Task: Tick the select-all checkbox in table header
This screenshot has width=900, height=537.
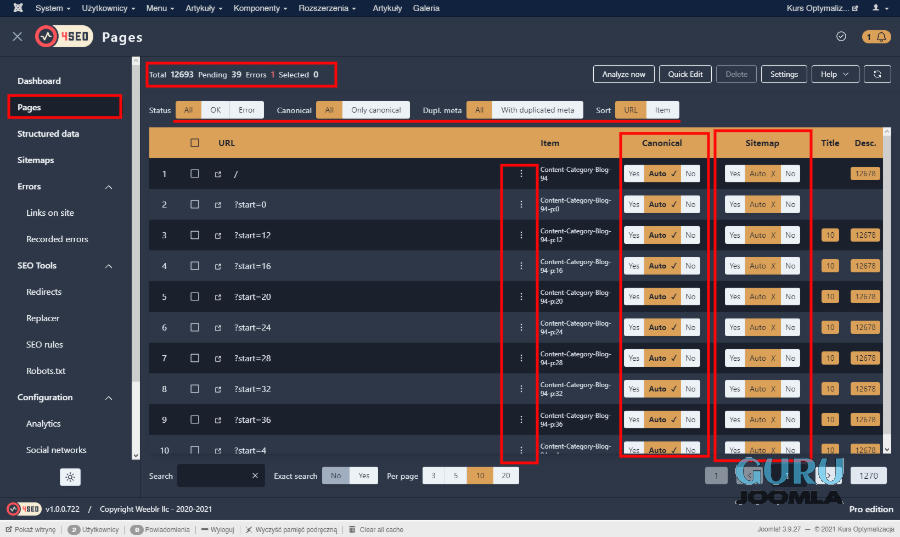Action: pos(195,143)
